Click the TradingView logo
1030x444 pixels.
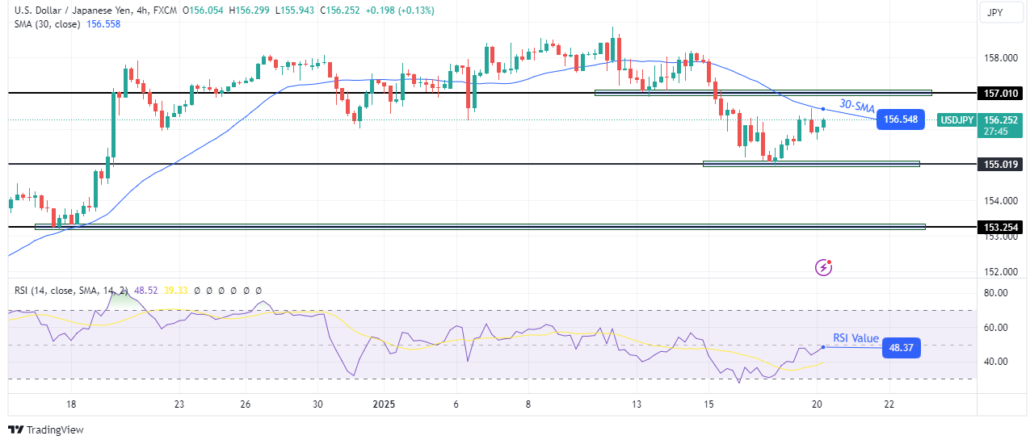[45, 430]
